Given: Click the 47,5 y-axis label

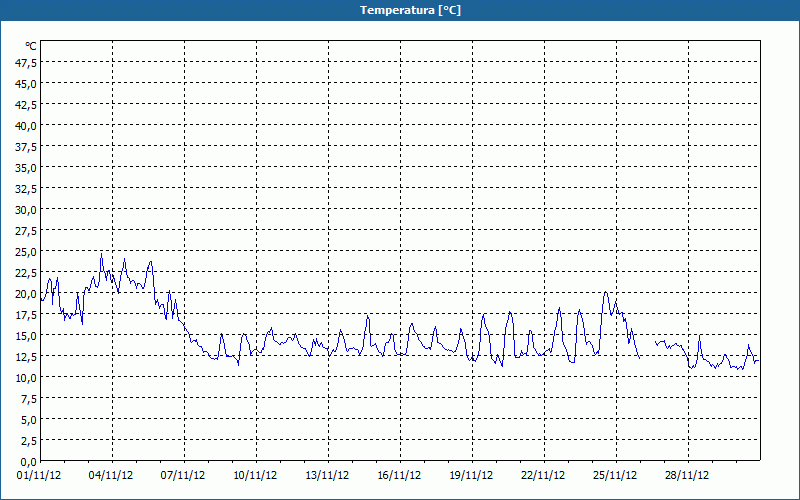Looking at the screenshot, I should (26, 63).
